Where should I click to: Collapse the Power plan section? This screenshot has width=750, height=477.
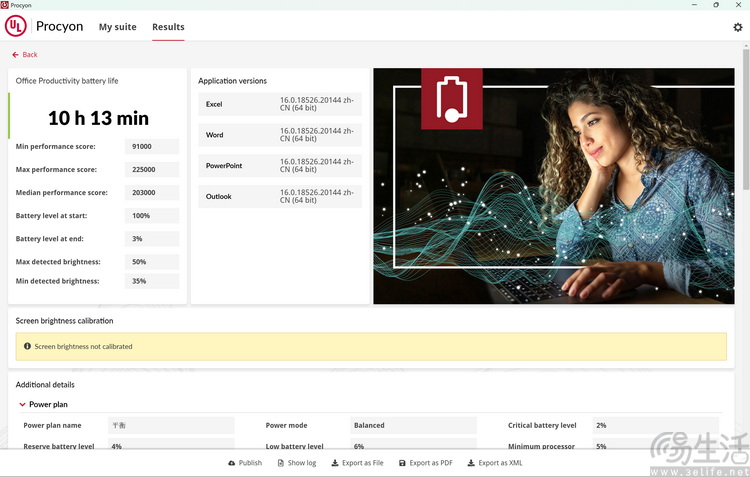(x=23, y=405)
